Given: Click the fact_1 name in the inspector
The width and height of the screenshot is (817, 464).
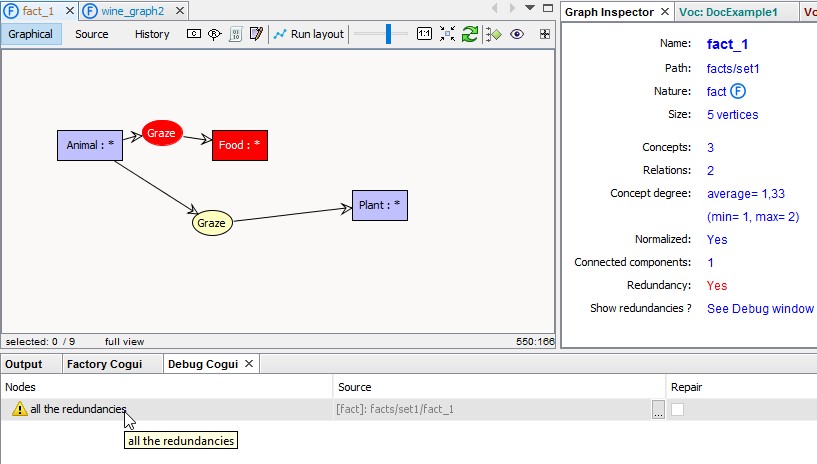Looking at the screenshot, I should click(727, 44).
